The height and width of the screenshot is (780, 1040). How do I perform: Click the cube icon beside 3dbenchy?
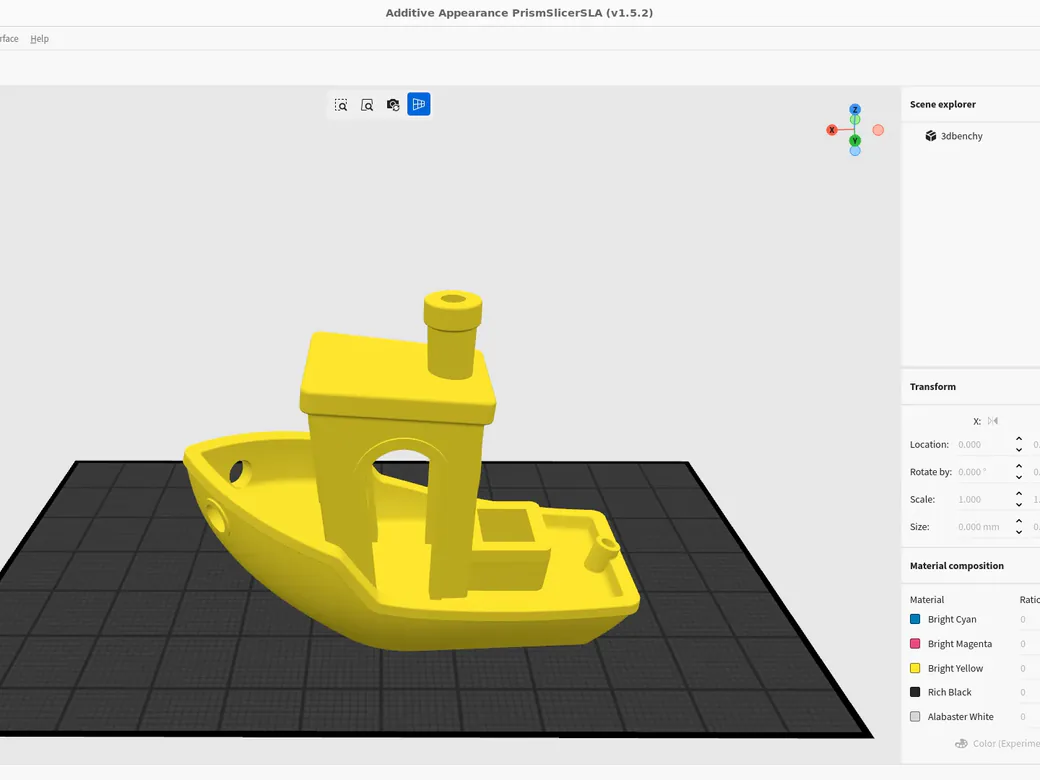[x=931, y=136]
